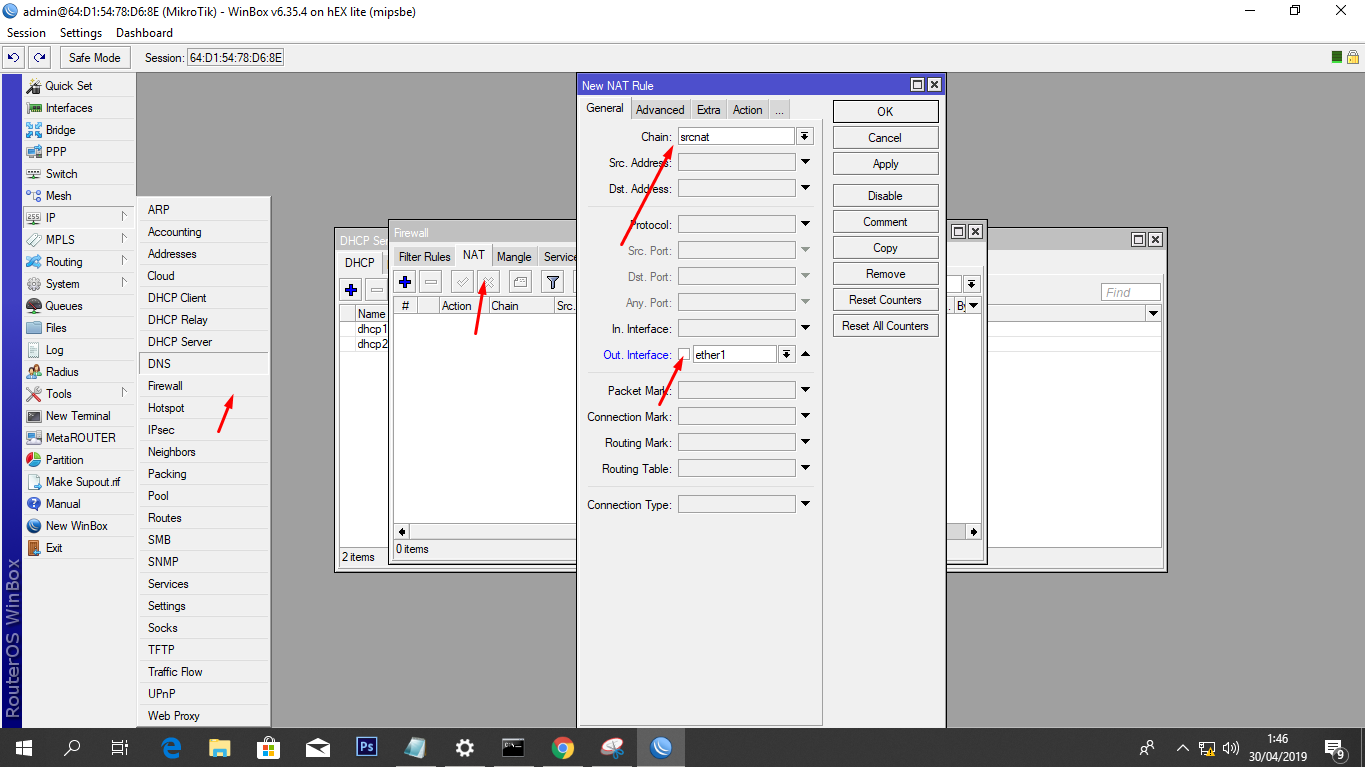The width and height of the screenshot is (1365, 767).
Task: Select DNS in IP submenu
Action: click(x=204, y=364)
